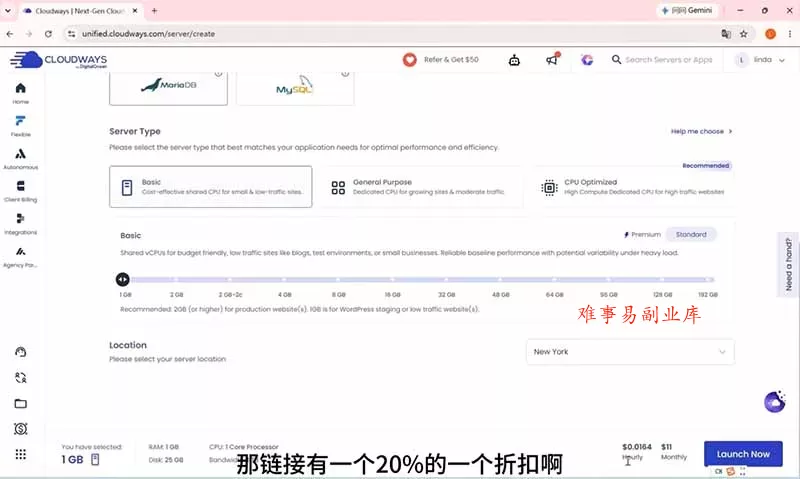The height and width of the screenshot is (479, 800).
Task: Open the robot assistant icon in header
Action: pyautogui.click(x=514, y=60)
